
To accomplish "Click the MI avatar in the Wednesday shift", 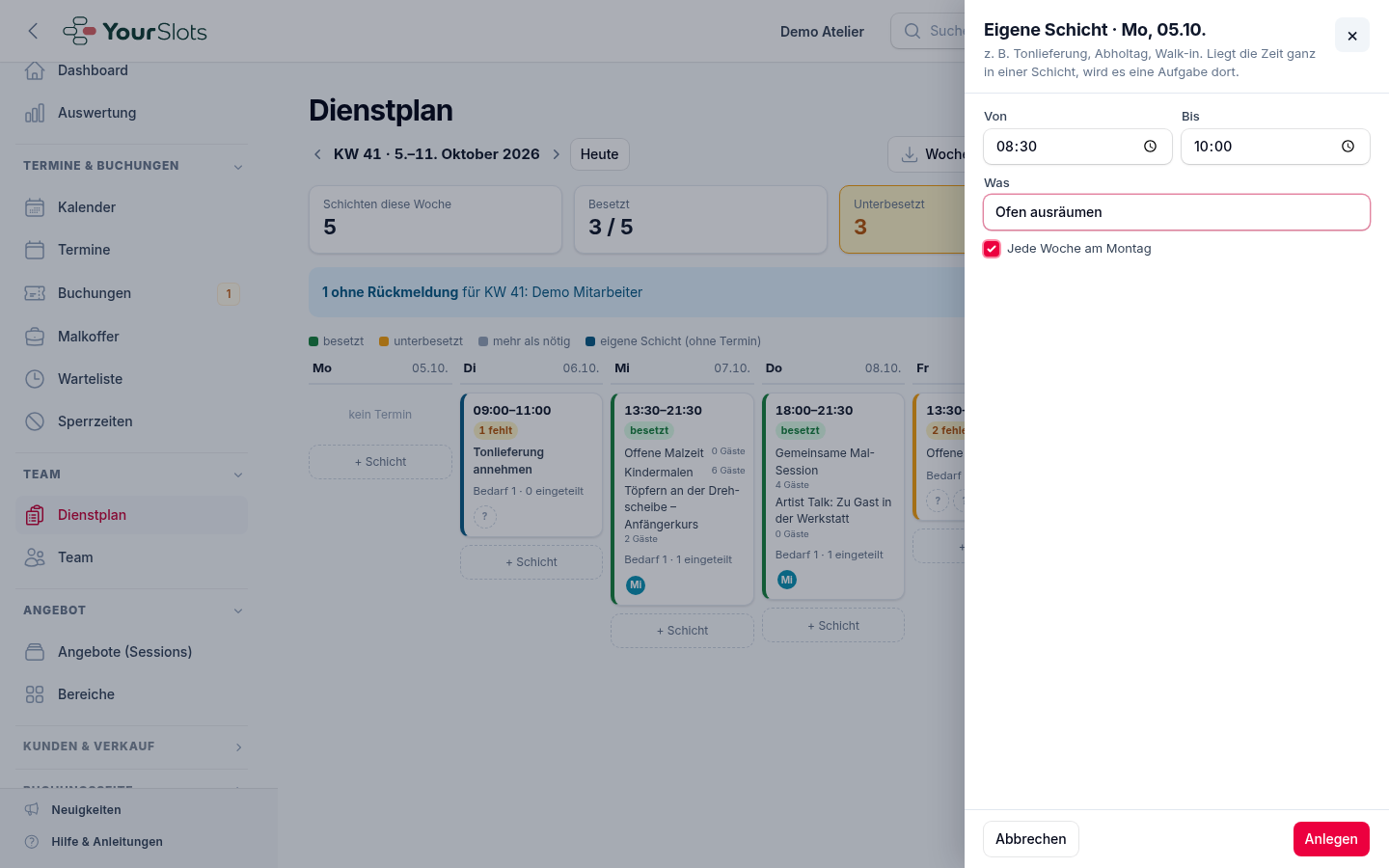I will coord(636,585).
